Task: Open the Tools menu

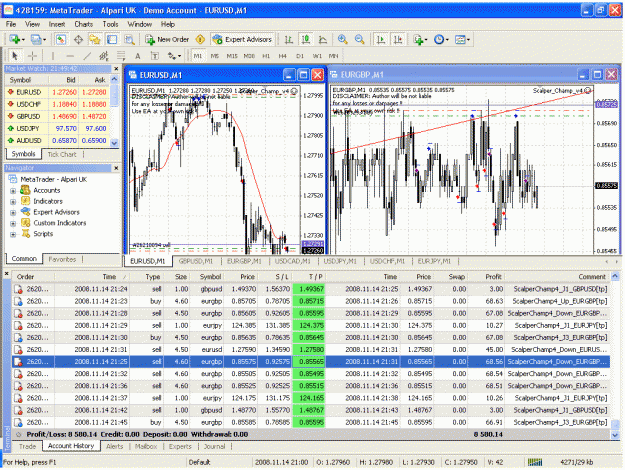Action: [x=110, y=24]
